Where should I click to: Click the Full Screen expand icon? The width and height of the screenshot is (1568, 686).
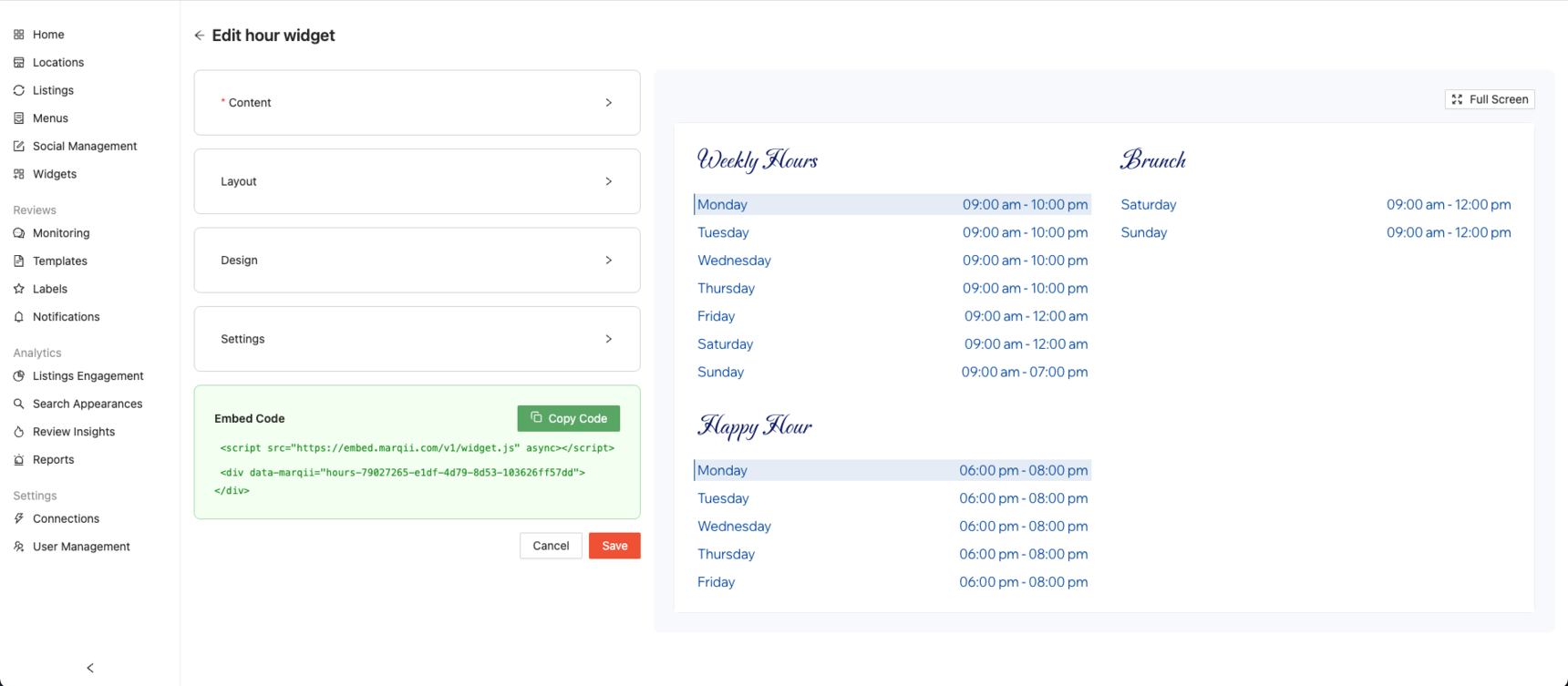pos(1457,99)
